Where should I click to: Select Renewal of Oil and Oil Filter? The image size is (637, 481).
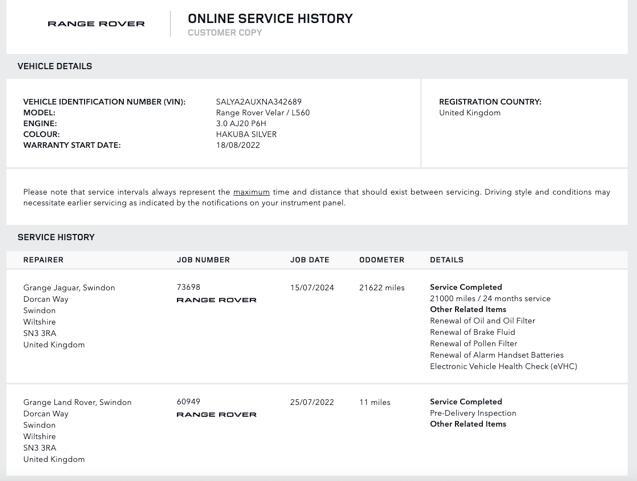[483, 321]
